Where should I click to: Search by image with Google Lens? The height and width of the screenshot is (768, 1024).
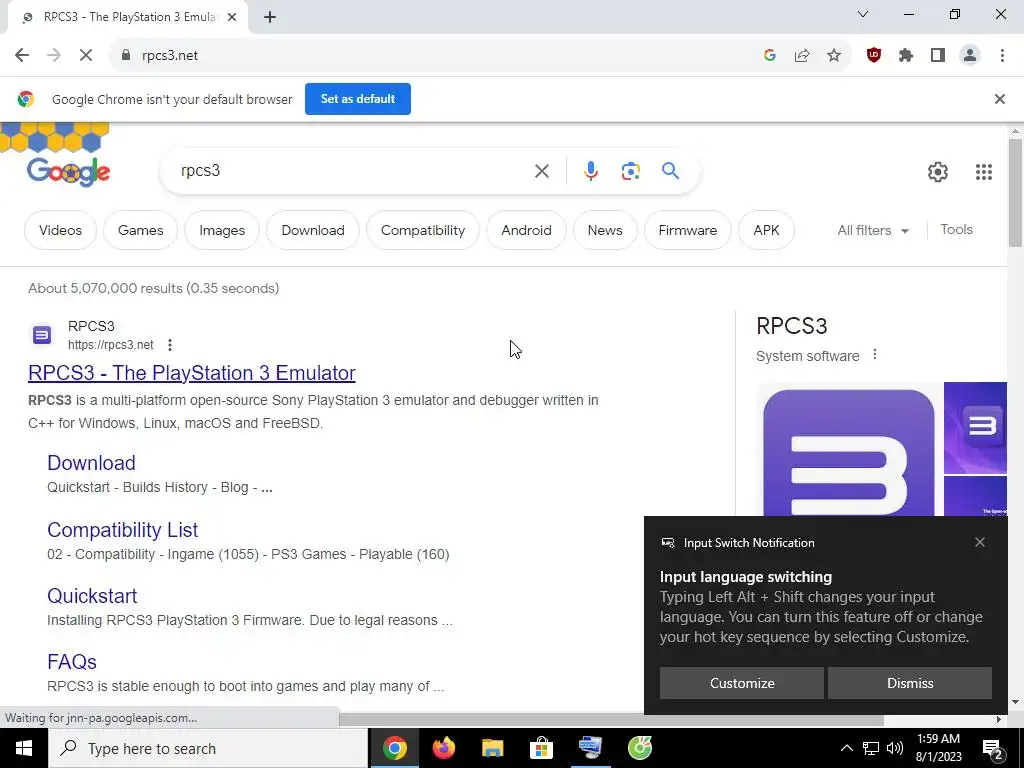(x=630, y=171)
